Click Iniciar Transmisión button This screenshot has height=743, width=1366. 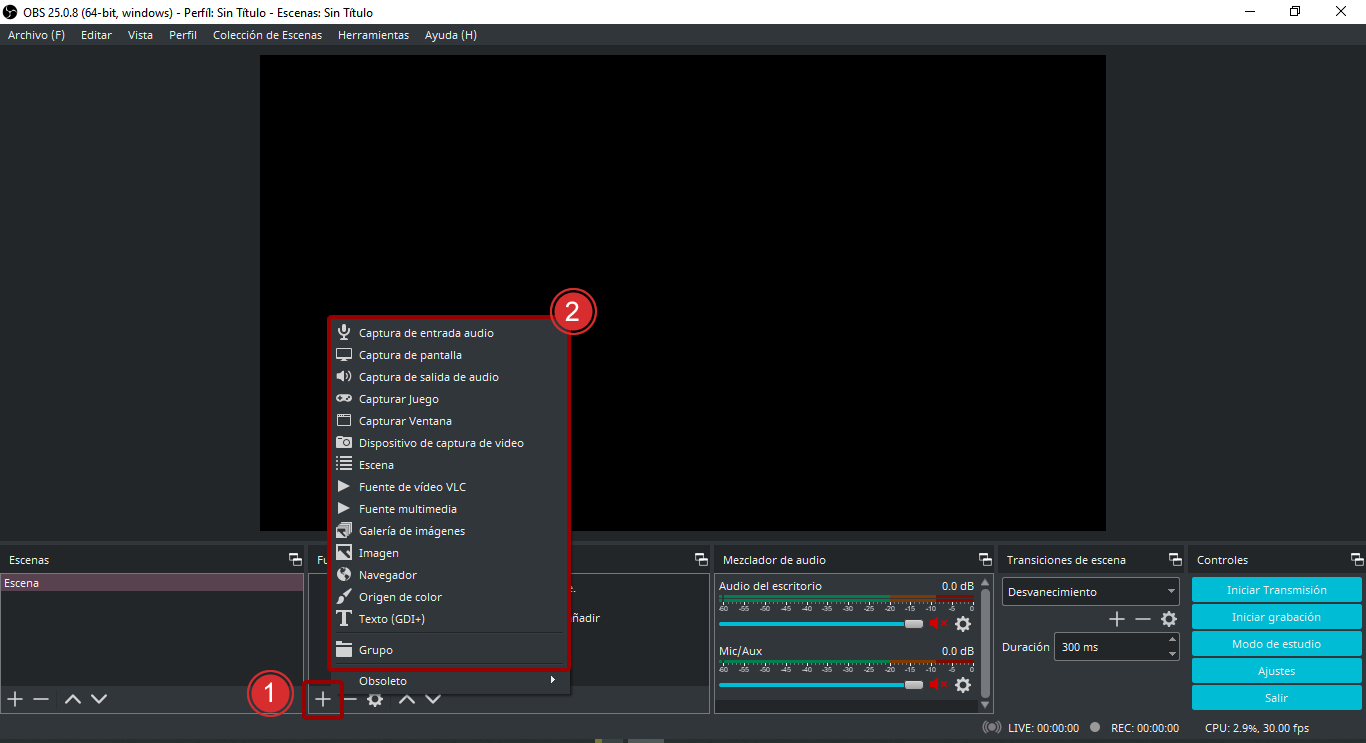pos(1276,590)
